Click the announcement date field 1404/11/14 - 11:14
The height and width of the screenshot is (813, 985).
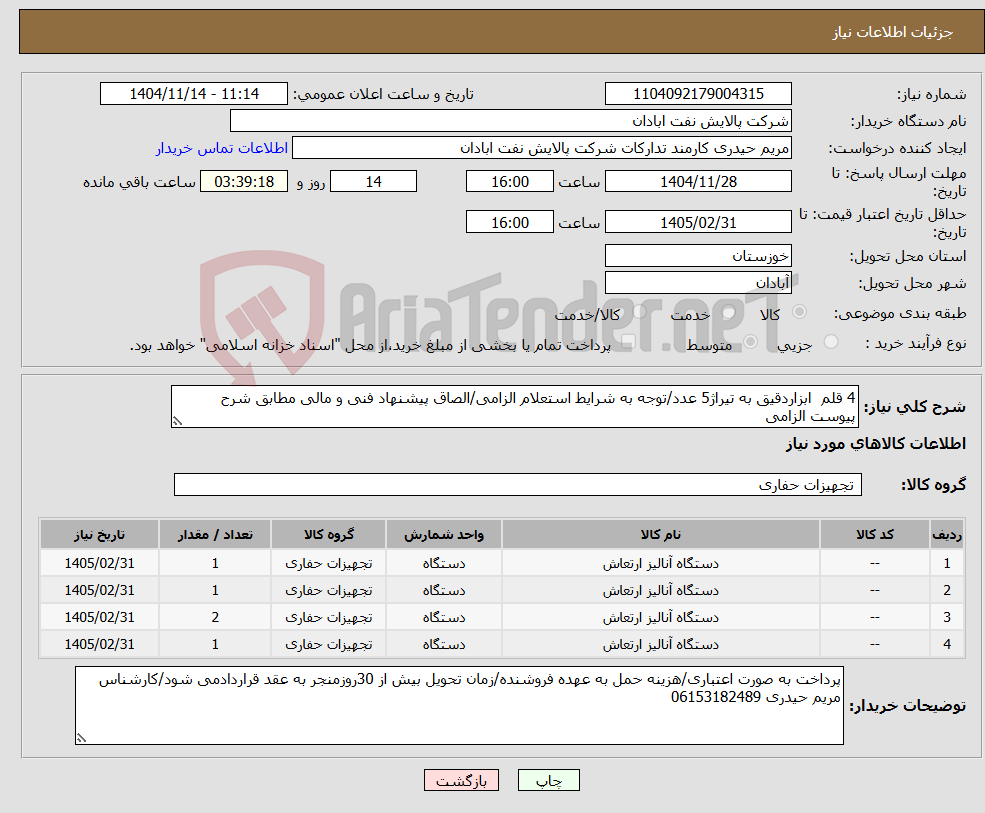(193, 94)
